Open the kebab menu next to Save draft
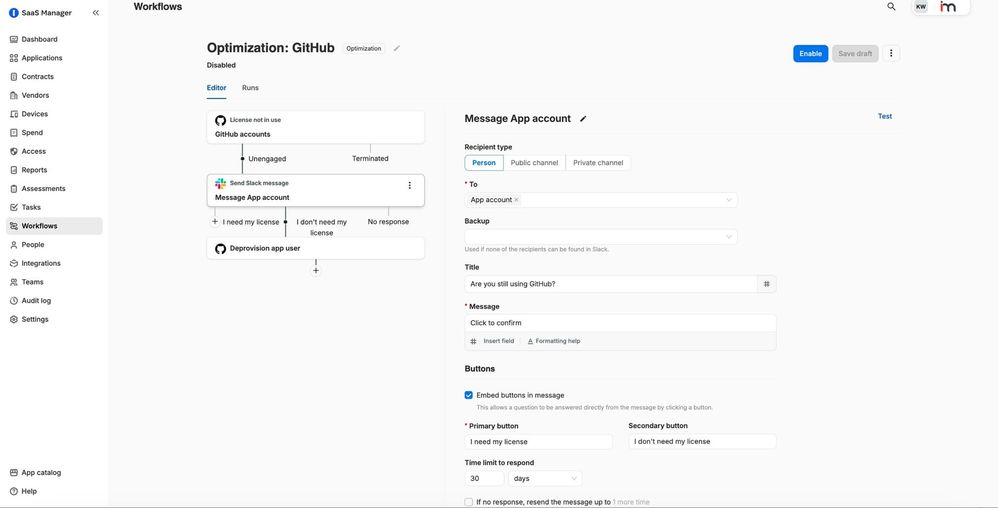The width and height of the screenshot is (998, 508). coord(891,53)
